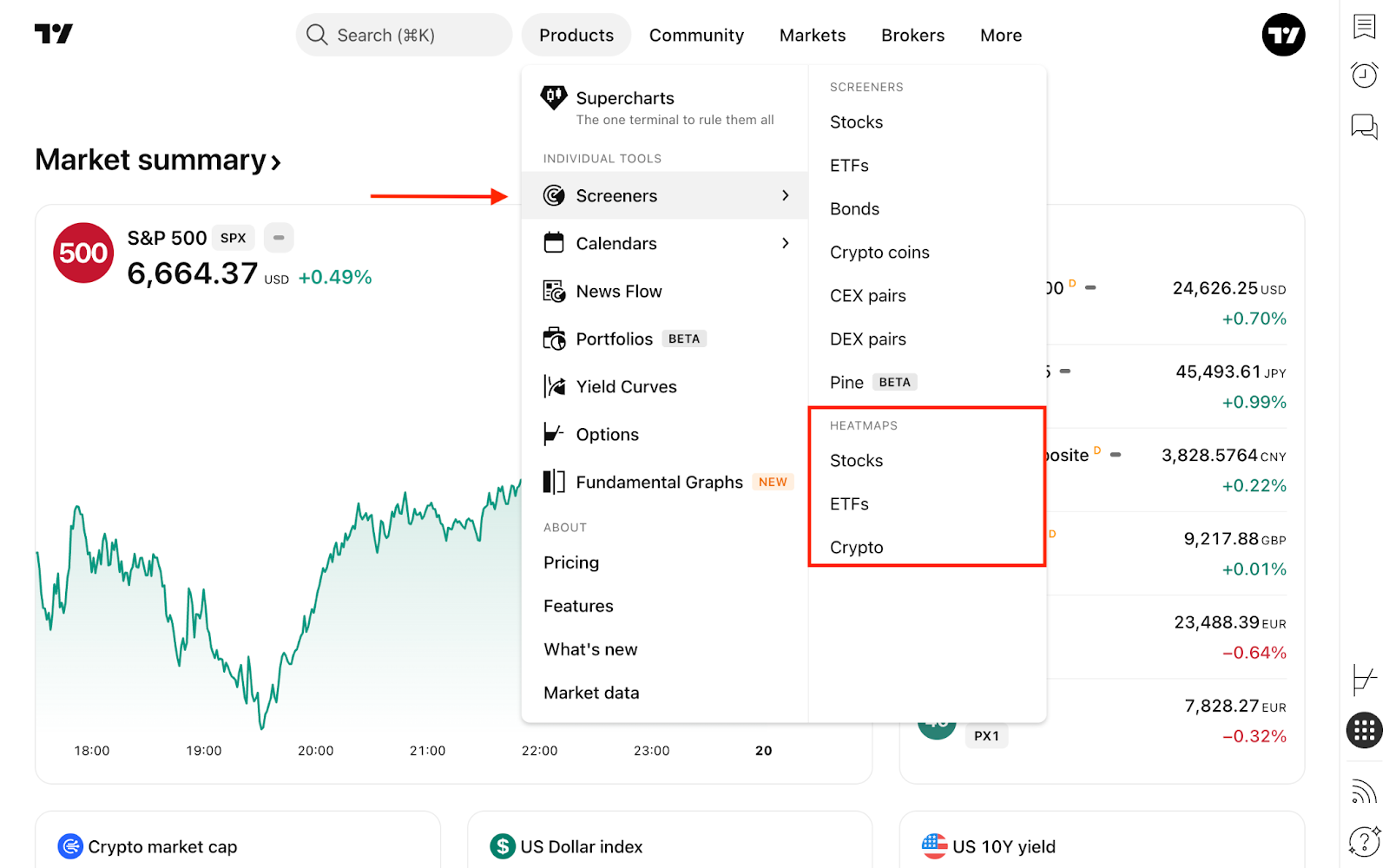
Task: Open Yield Curves
Action: coord(665,386)
